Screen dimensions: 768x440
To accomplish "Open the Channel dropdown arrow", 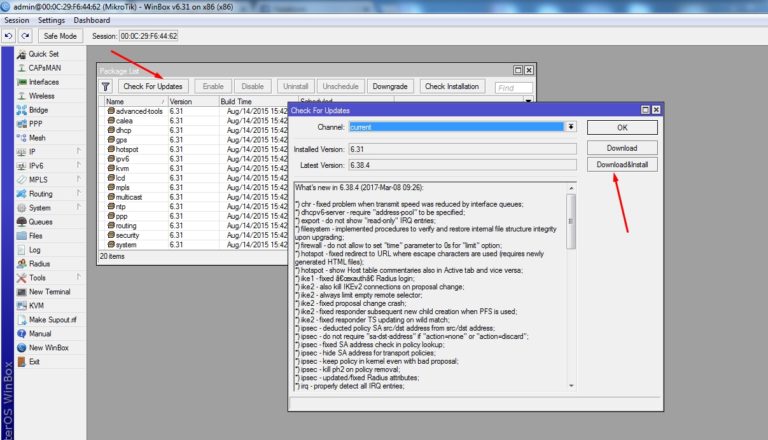I will click(x=570, y=127).
